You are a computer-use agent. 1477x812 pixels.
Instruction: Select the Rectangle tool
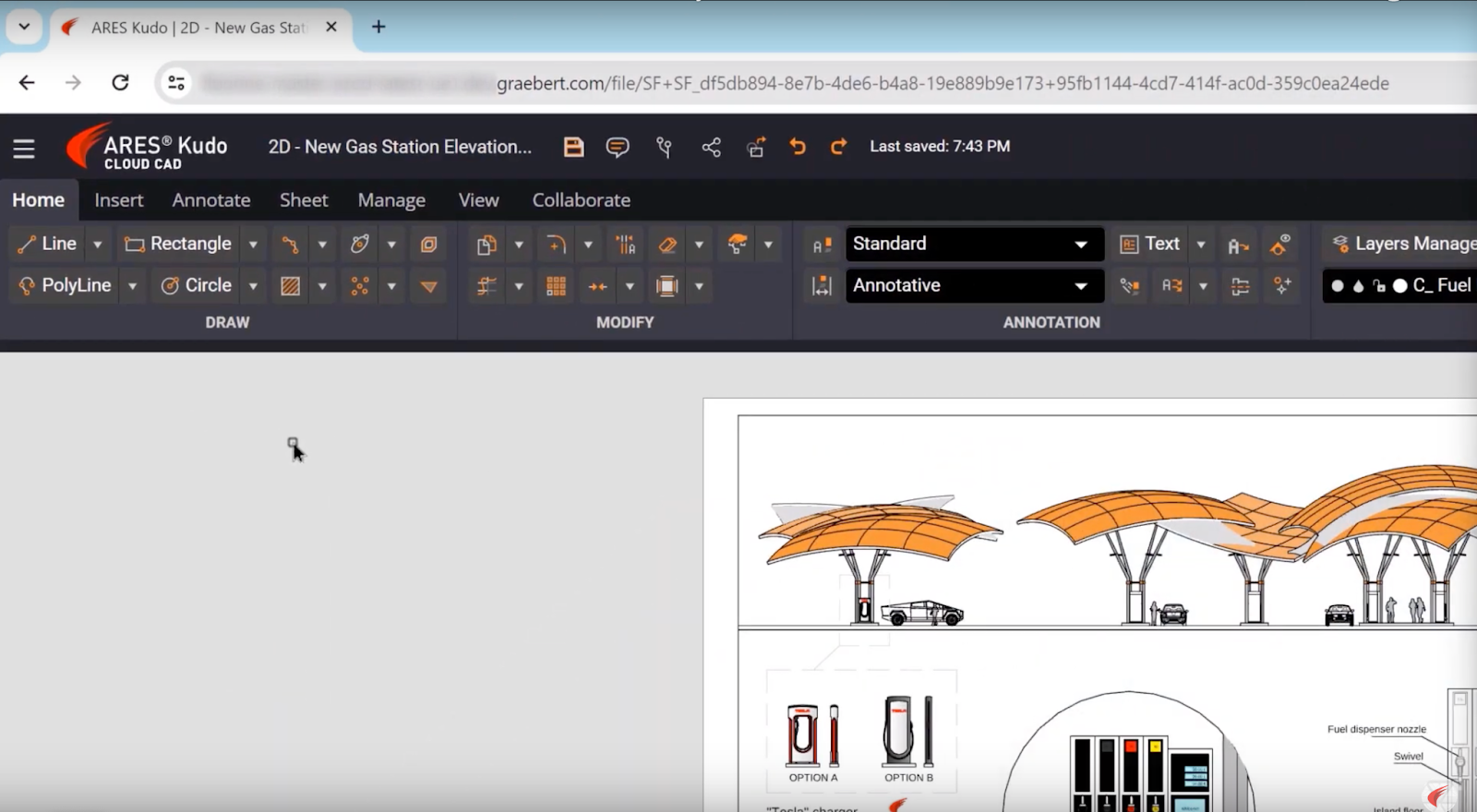tap(178, 244)
